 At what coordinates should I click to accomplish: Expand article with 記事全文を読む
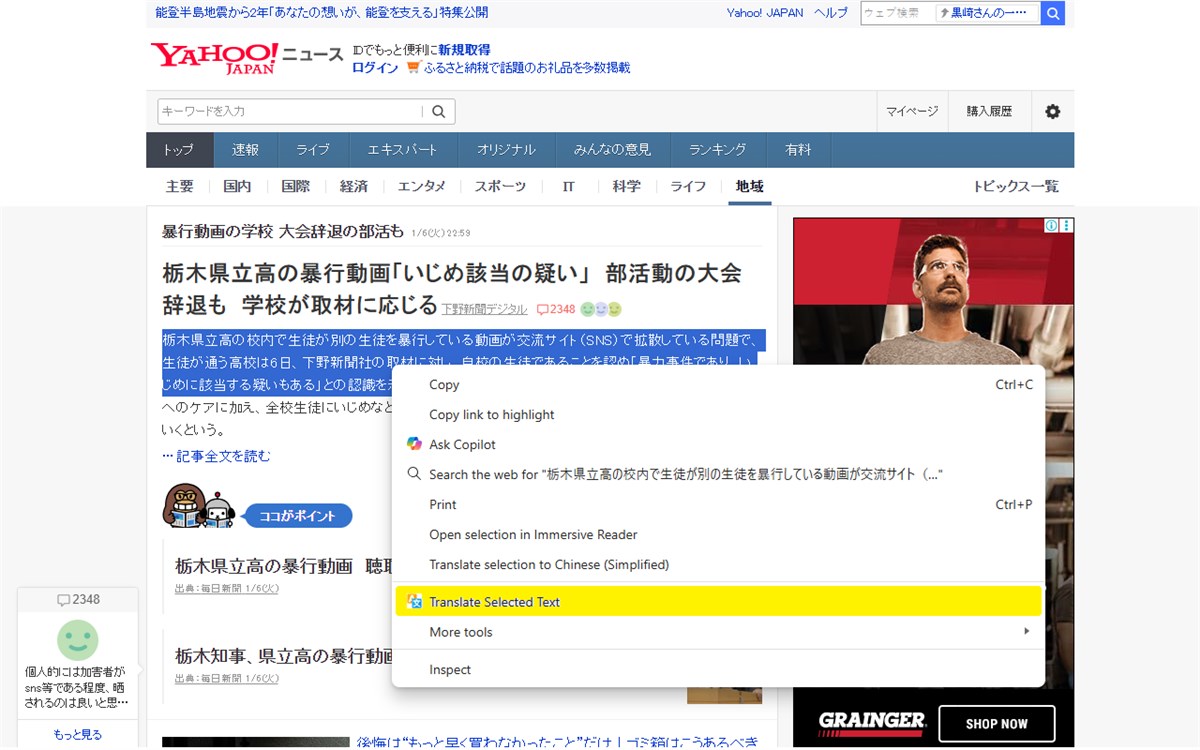216,456
